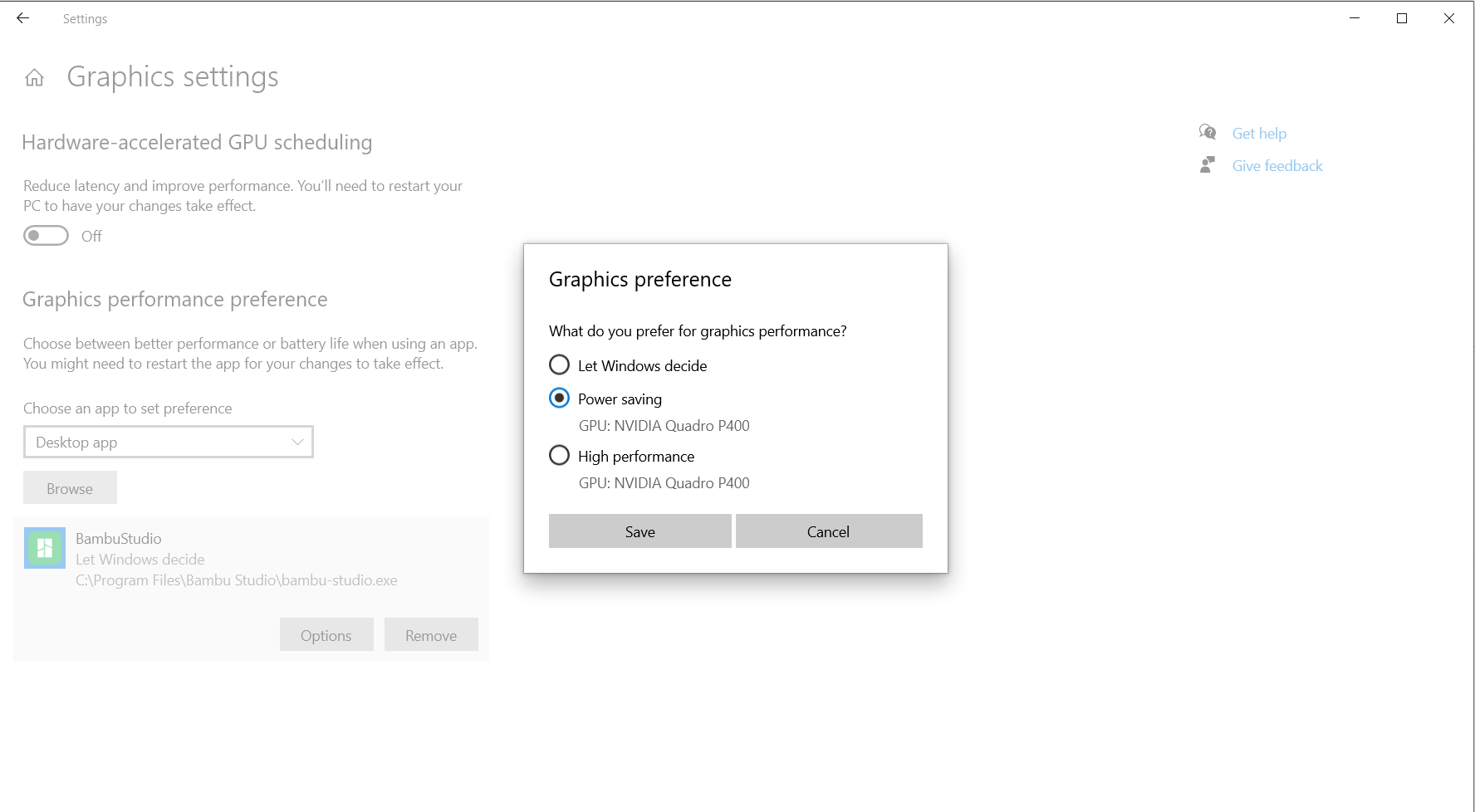Open the Desktop app dropdown

(x=169, y=442)
